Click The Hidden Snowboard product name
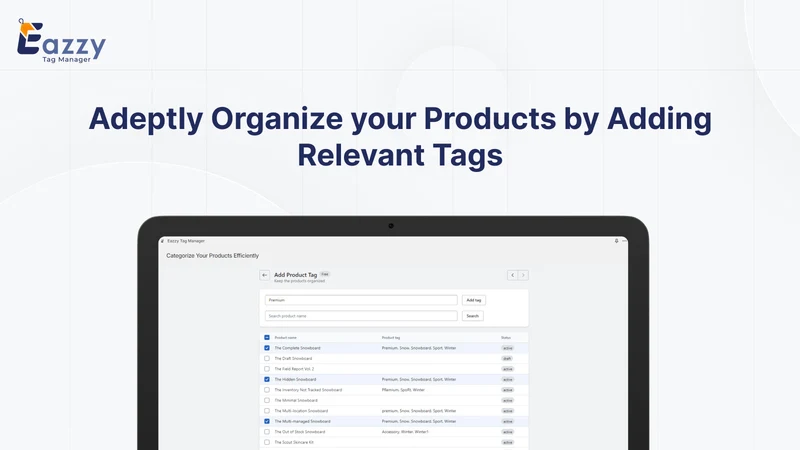 click(x=295, y=379)
